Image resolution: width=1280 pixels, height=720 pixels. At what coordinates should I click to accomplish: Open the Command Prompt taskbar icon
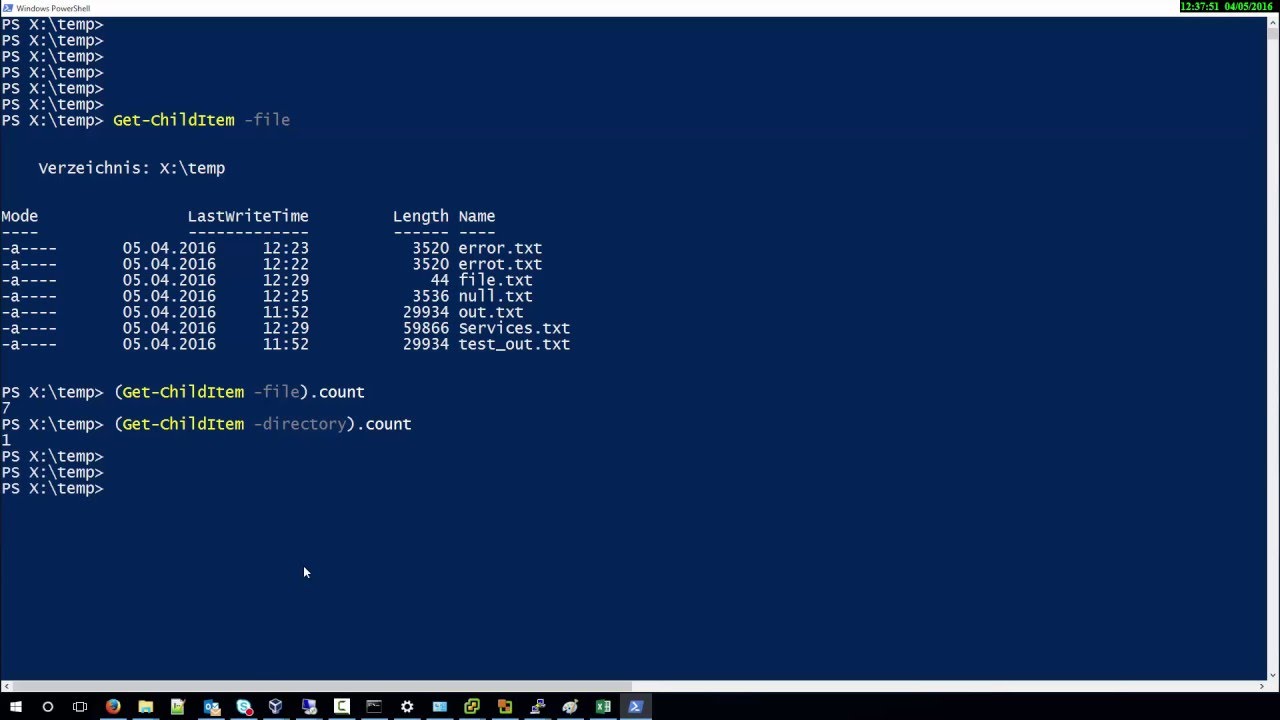pyautogui.click(x=374, y=707)
